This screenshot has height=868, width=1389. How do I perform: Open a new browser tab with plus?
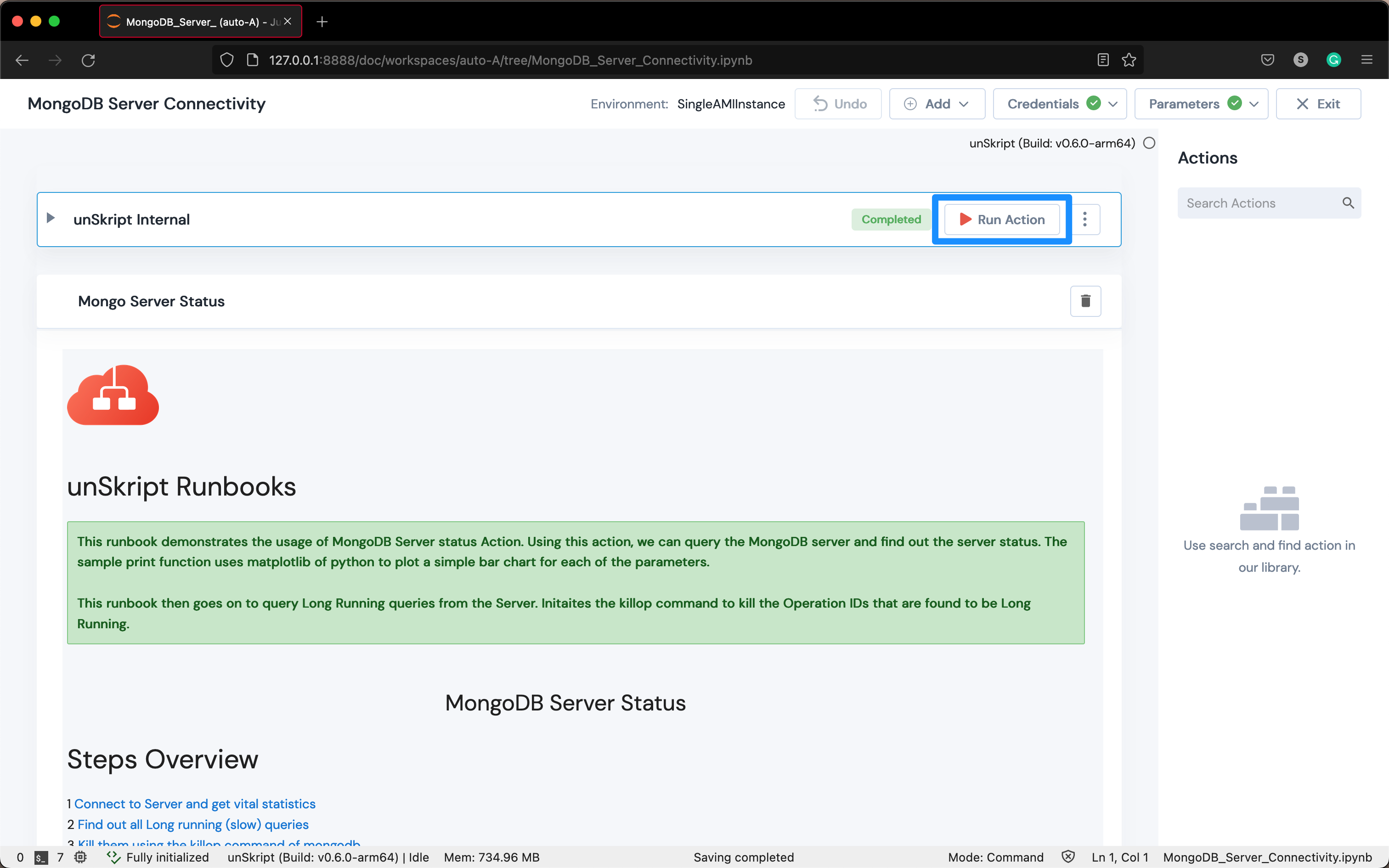click(x=322, y=22)
